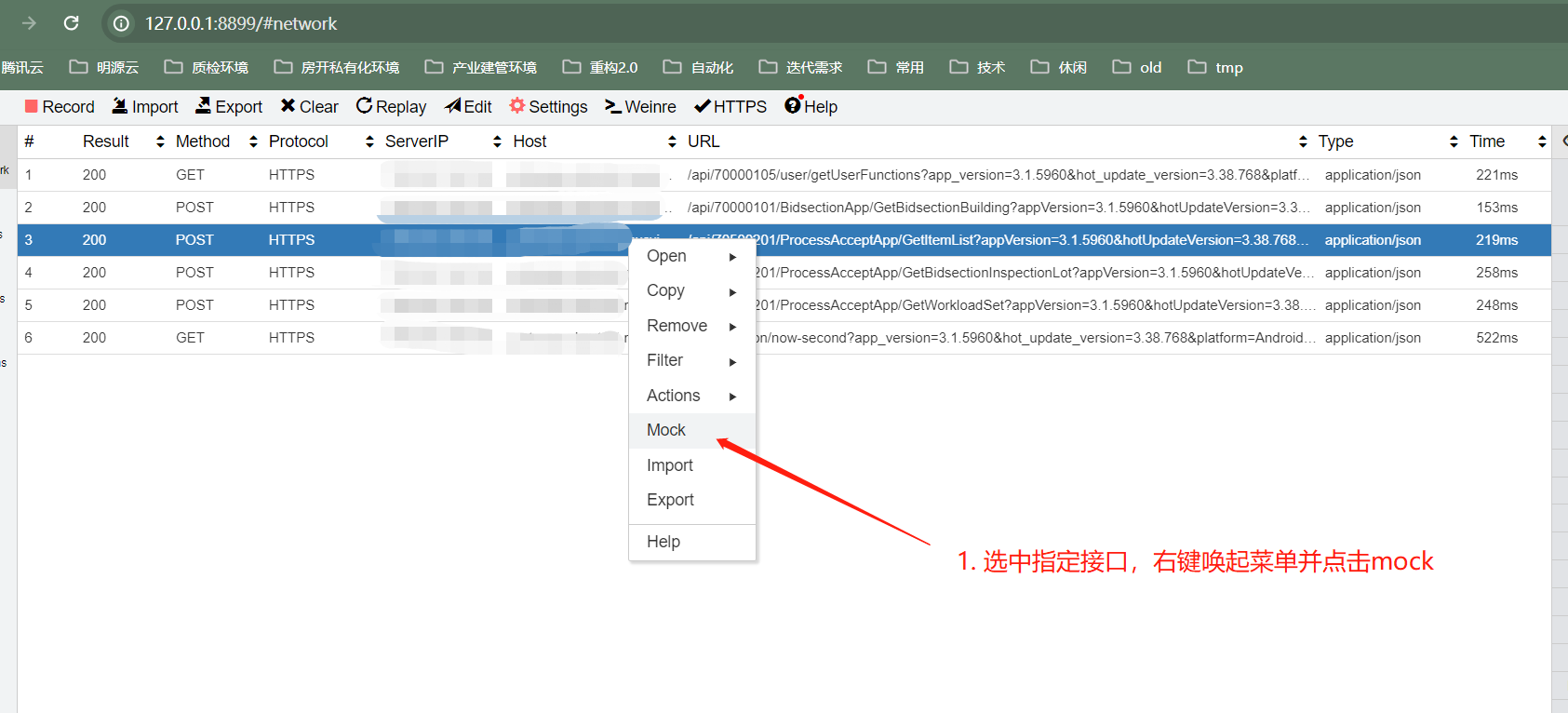Open the 房开私有化环境 bookmark folder

(x=337, y=67)
